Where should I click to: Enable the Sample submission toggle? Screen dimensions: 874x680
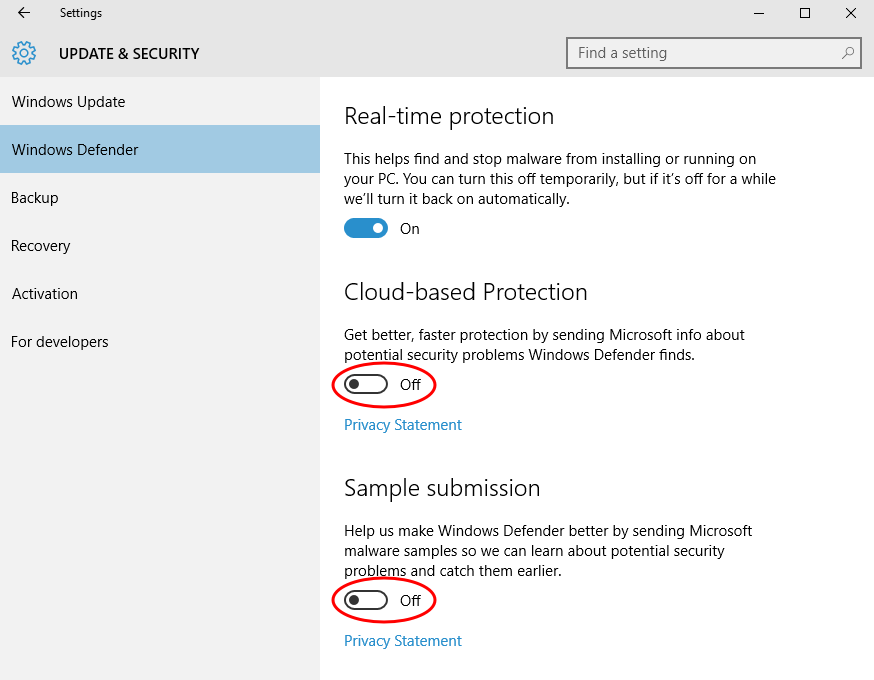point(366,600)
